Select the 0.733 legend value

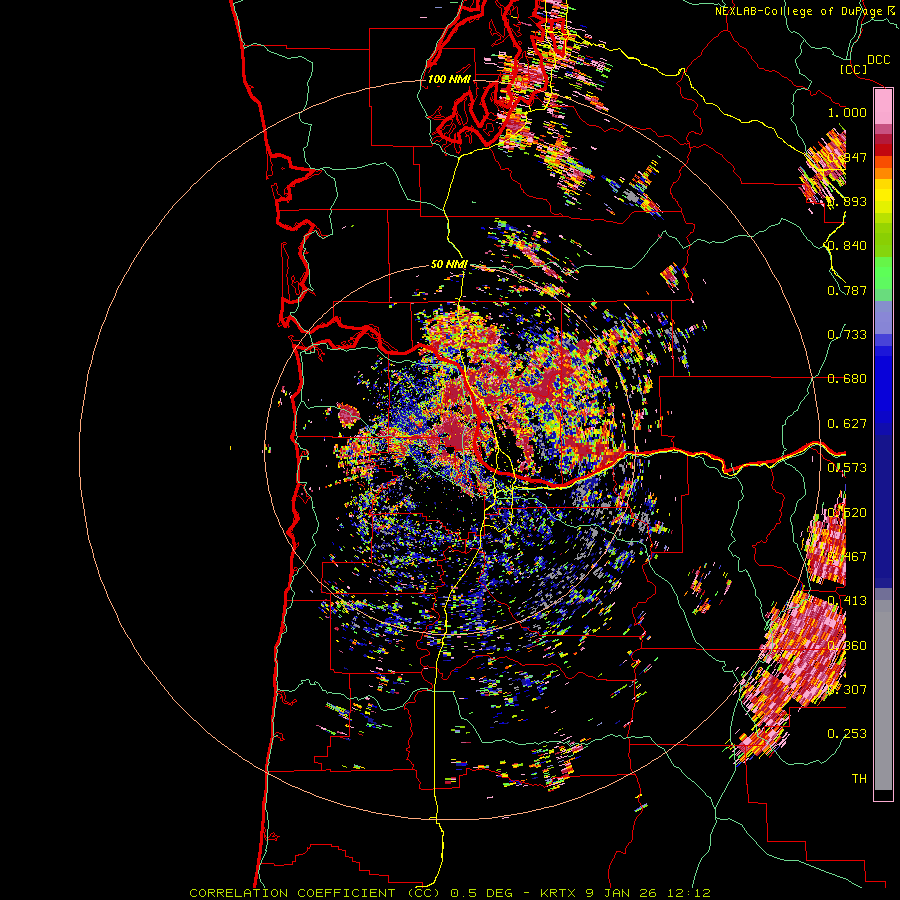pyautogui.click(x=847, y=335)
